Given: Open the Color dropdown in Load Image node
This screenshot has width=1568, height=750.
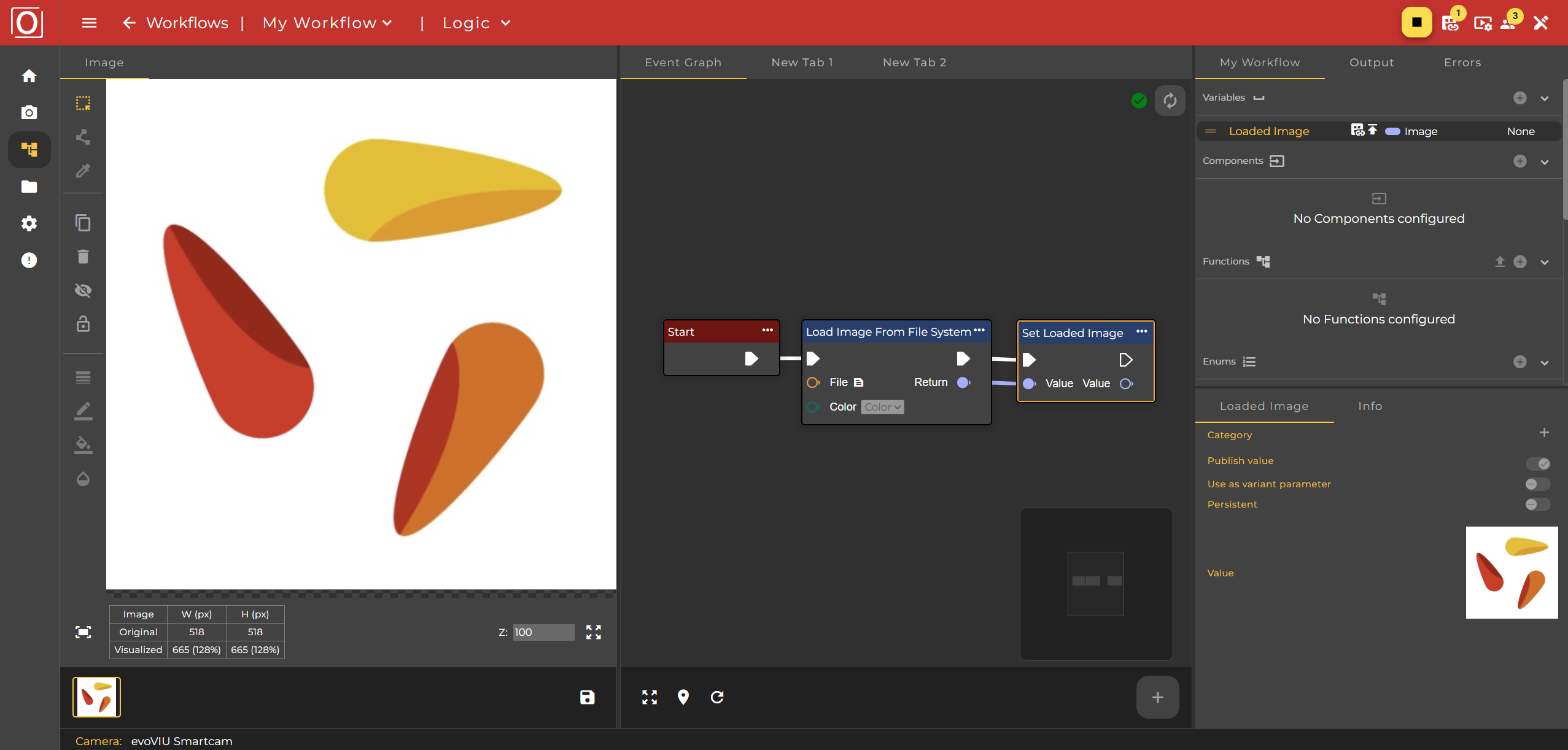Looking at the screenshot, I should 882,407.
